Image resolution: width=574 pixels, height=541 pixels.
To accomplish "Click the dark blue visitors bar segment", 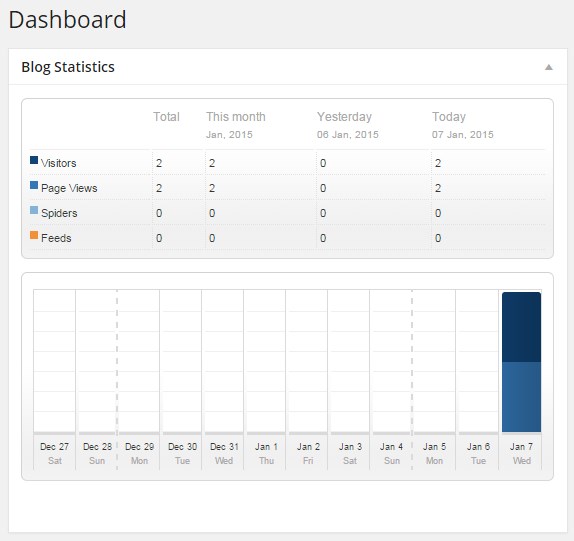I will (x=521, y=327).
